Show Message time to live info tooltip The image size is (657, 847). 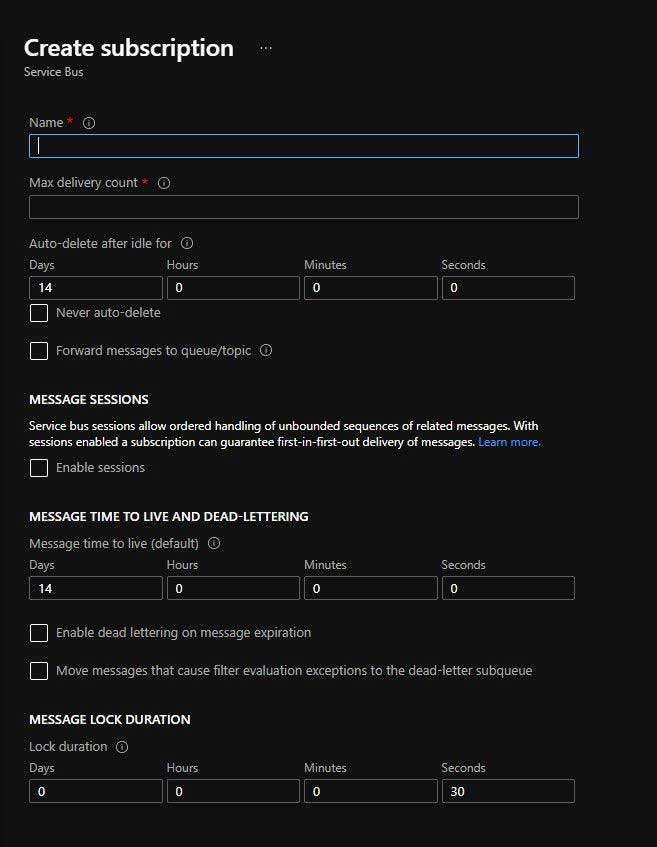[x=214, y=543]
